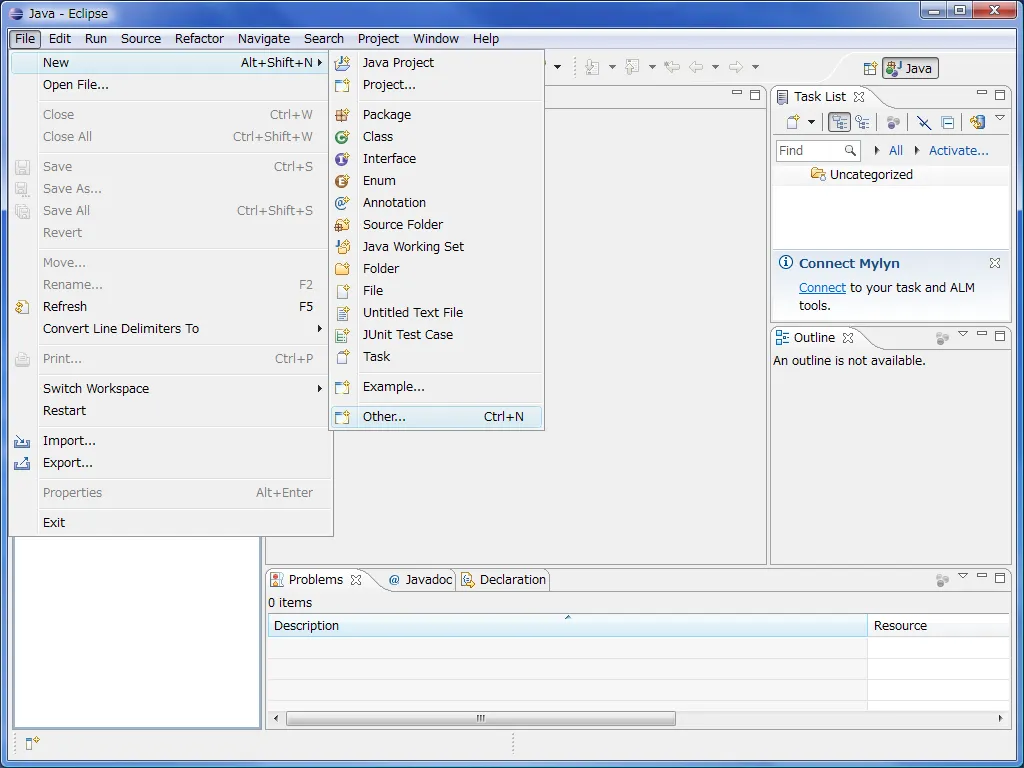Maximize the Task List view
This screenshot has height=768, width=1024.
(1000, 95)
